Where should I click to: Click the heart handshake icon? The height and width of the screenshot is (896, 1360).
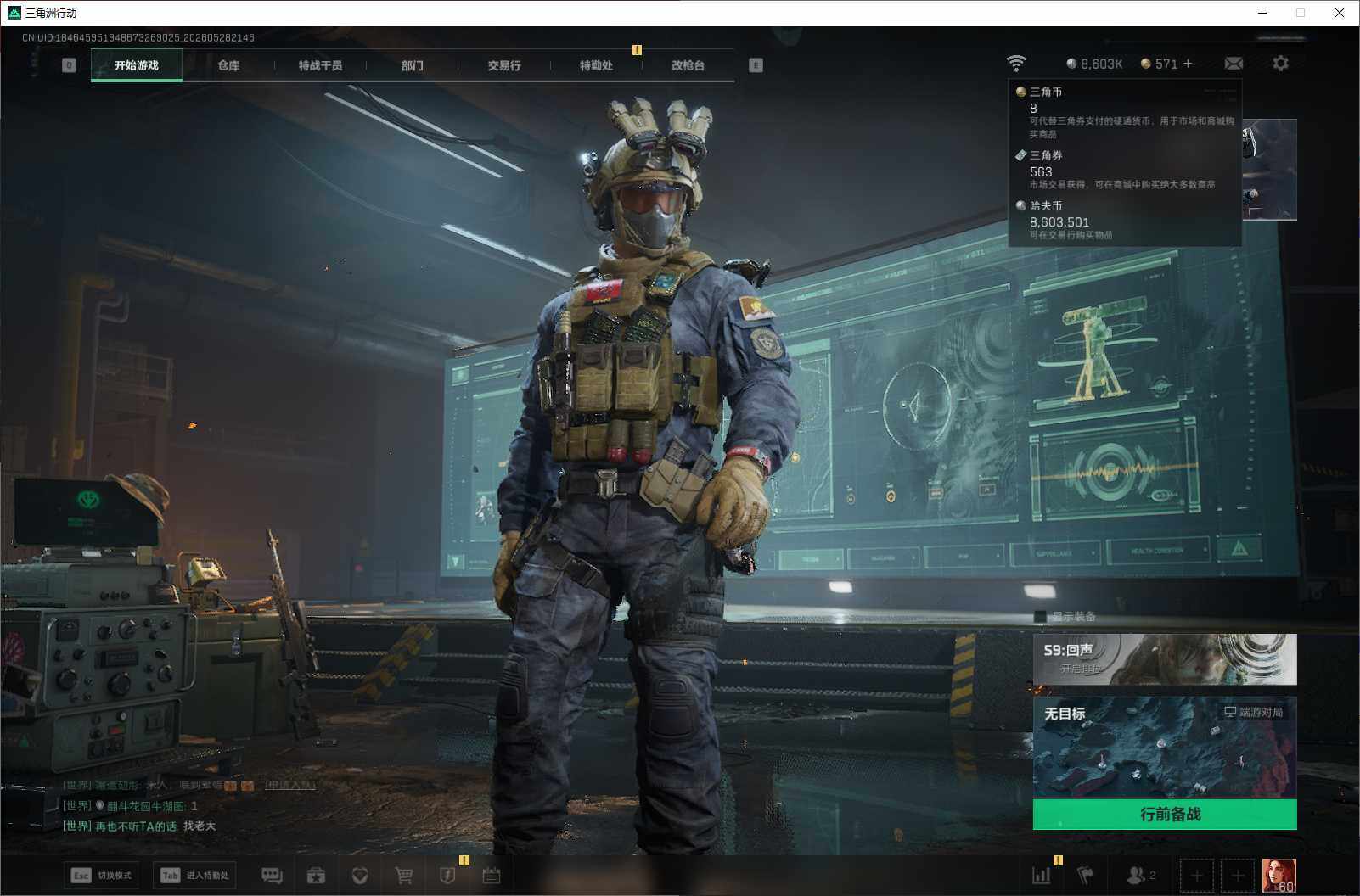(360, 875)
